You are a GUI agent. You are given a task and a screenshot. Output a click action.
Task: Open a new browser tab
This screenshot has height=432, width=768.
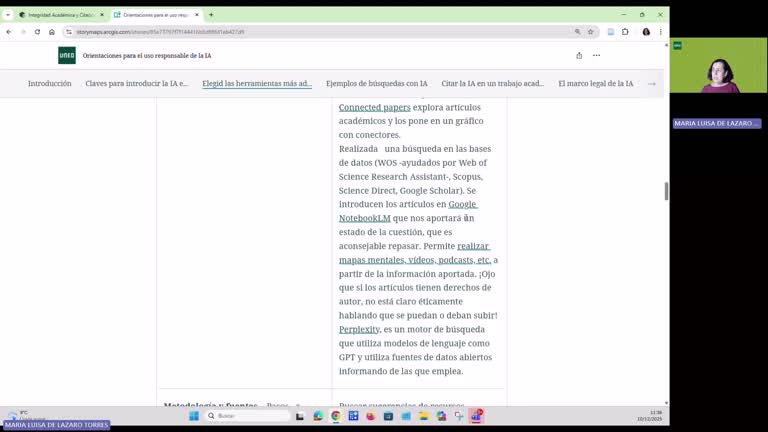point(211,15)
